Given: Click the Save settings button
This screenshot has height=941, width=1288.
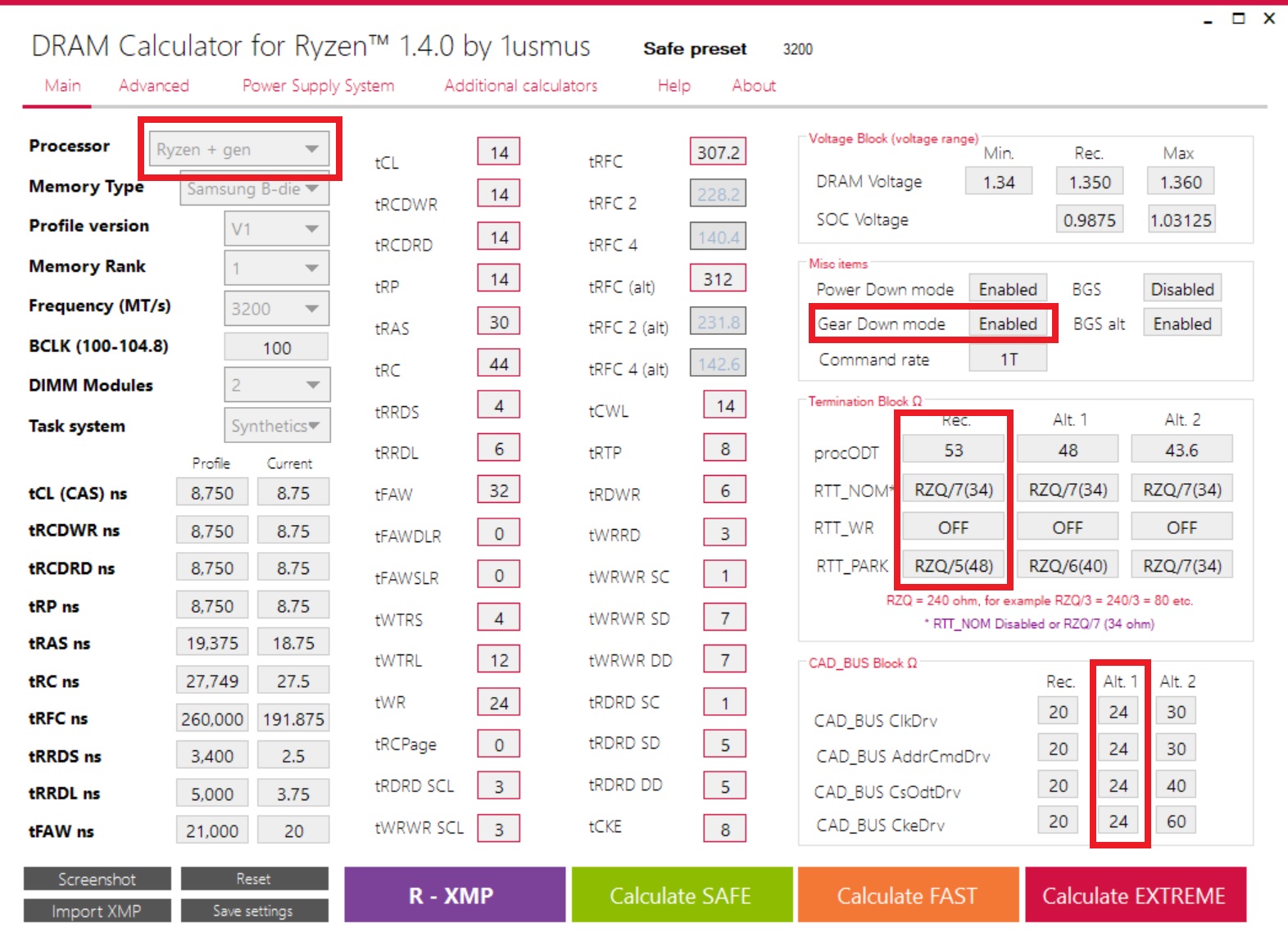Looking at the screenshot, I should point(254,911).
